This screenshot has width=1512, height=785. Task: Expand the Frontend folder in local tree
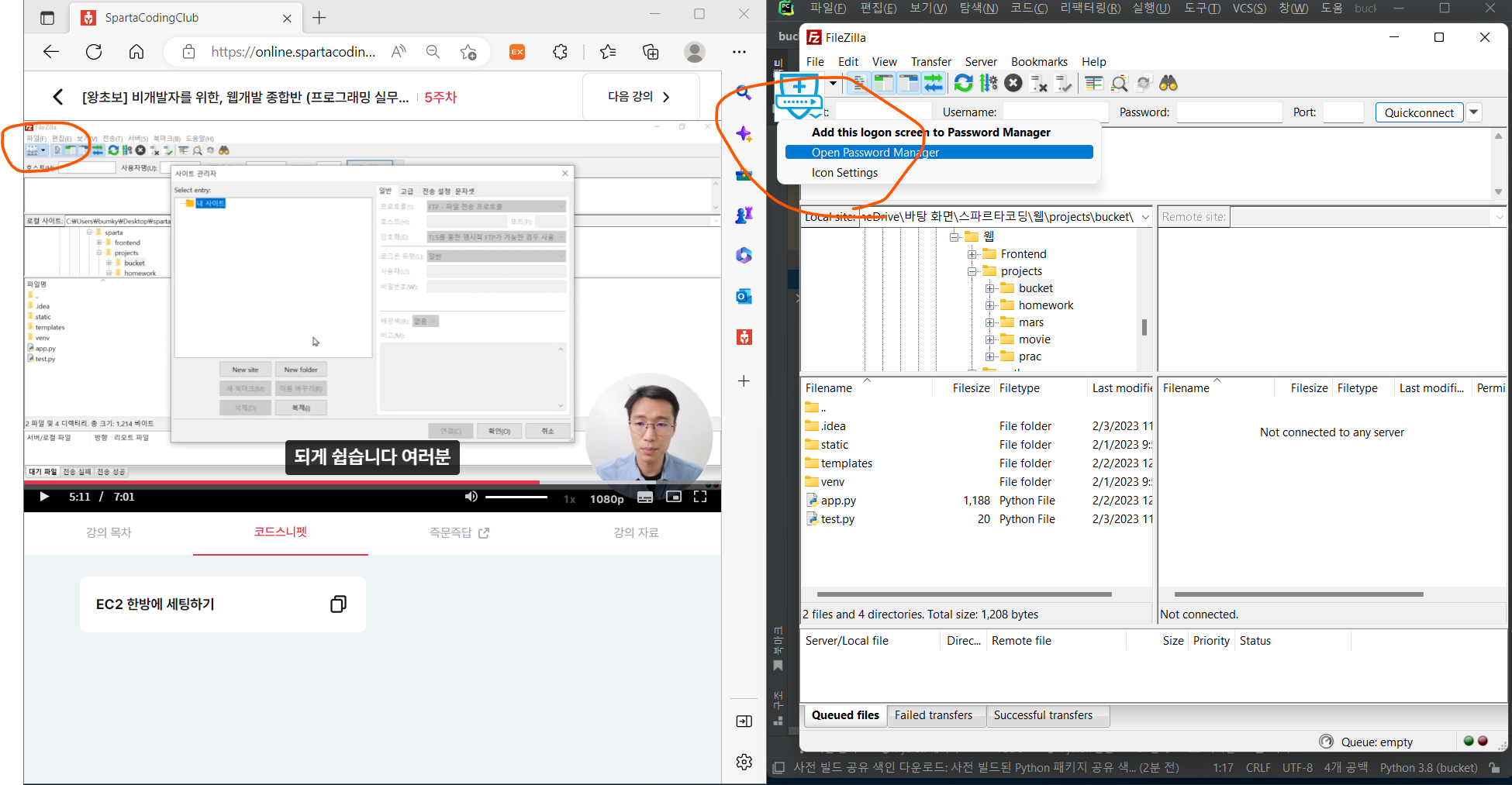tap(972, 254)
